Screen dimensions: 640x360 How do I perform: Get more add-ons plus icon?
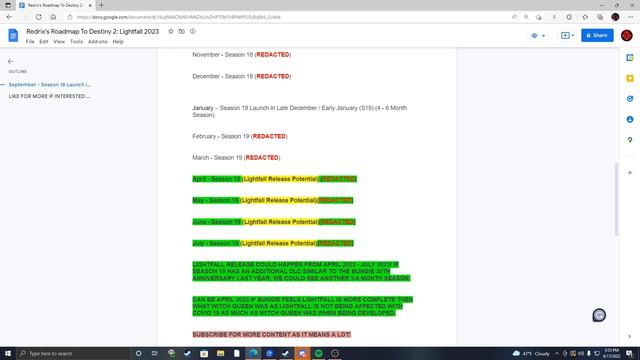click(x=630, y=173)
